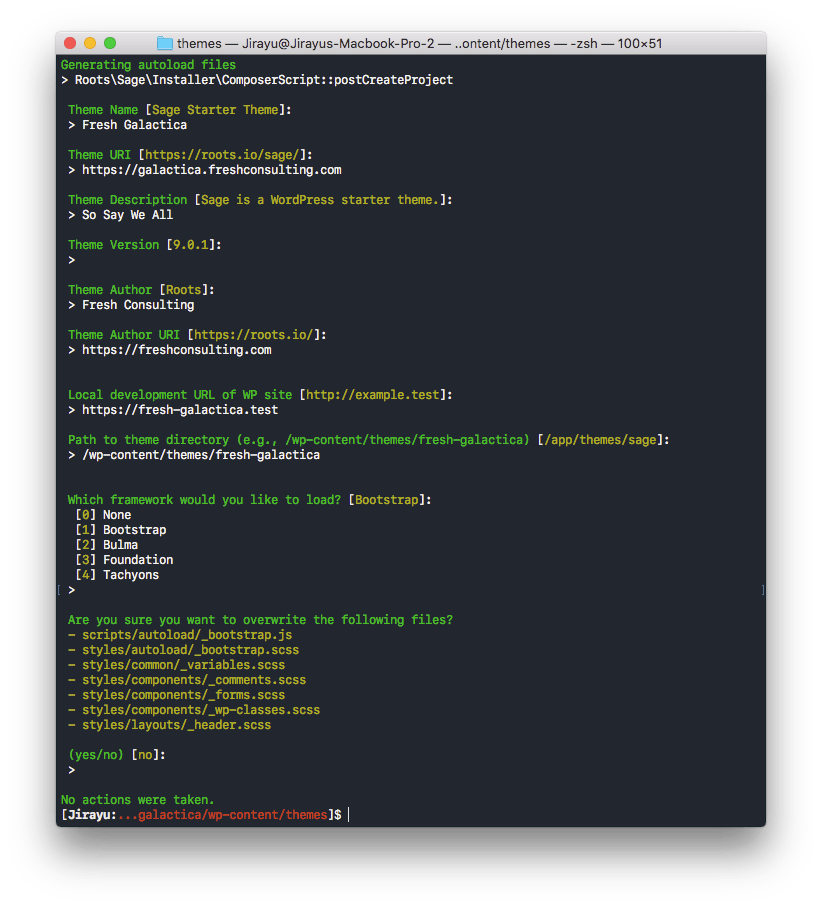Open the https://galactica.freshconsulting.com link
Image resolution: width=822 pixels, height=907 pixels.
pos(211,169)
